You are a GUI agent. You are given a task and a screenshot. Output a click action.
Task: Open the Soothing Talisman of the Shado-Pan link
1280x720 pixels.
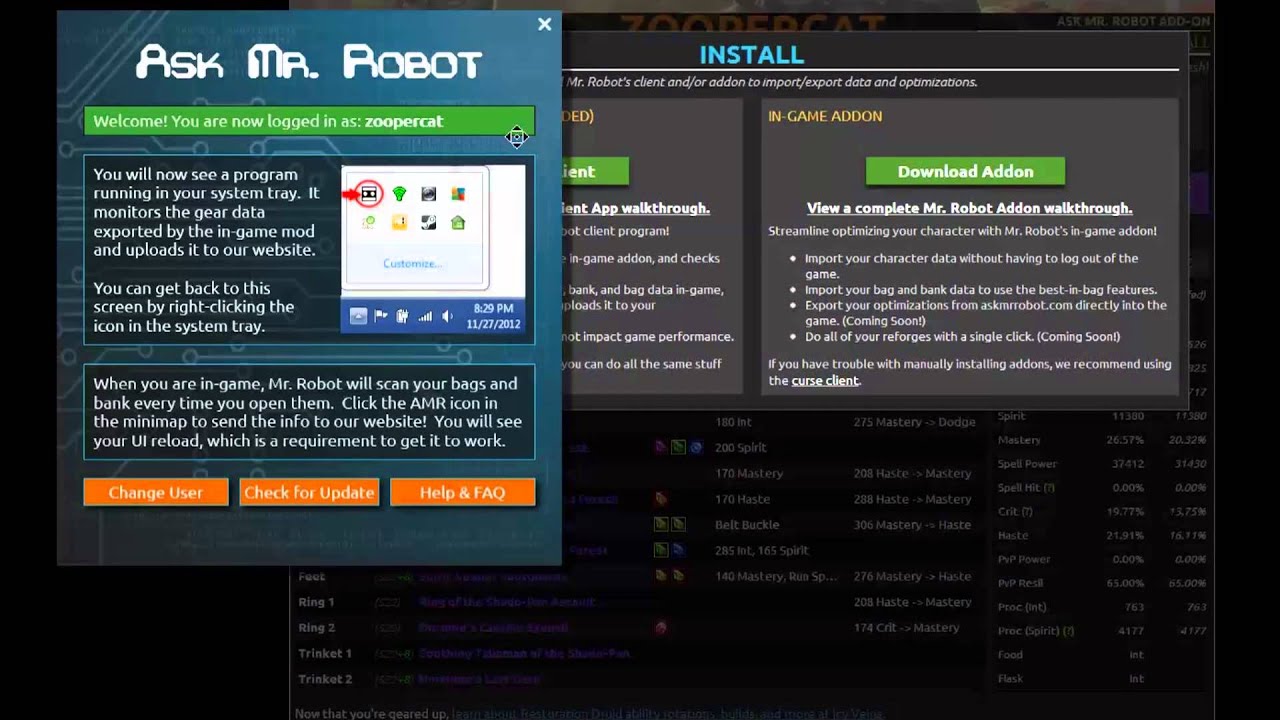tap(525, 653)
